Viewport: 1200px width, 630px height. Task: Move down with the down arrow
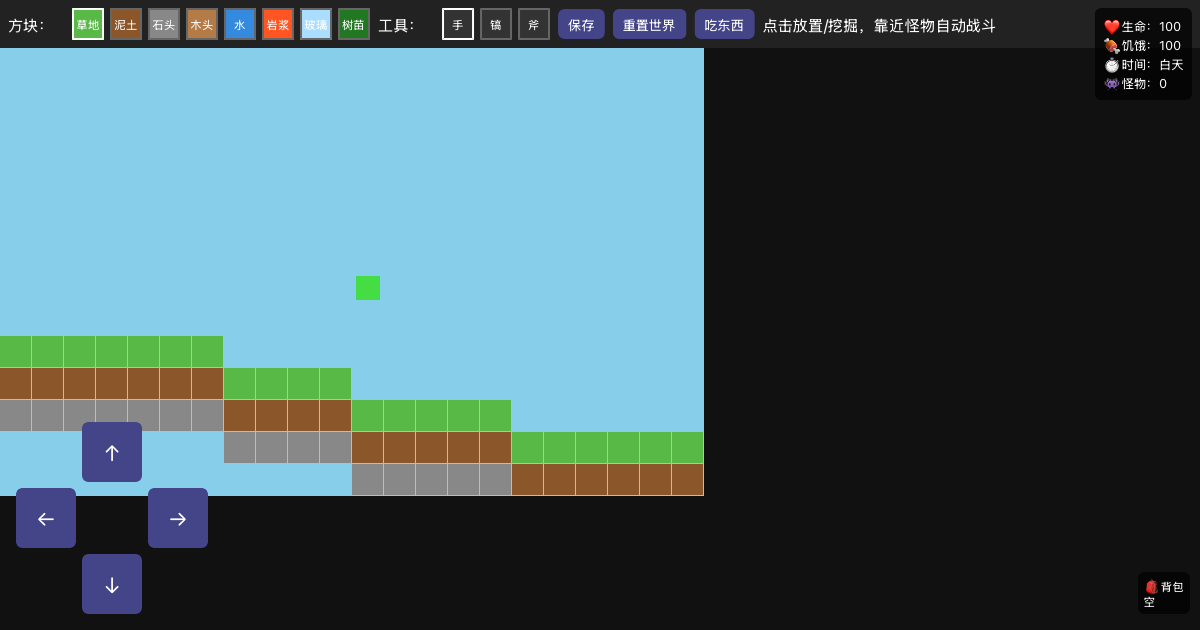pos(112,584)
